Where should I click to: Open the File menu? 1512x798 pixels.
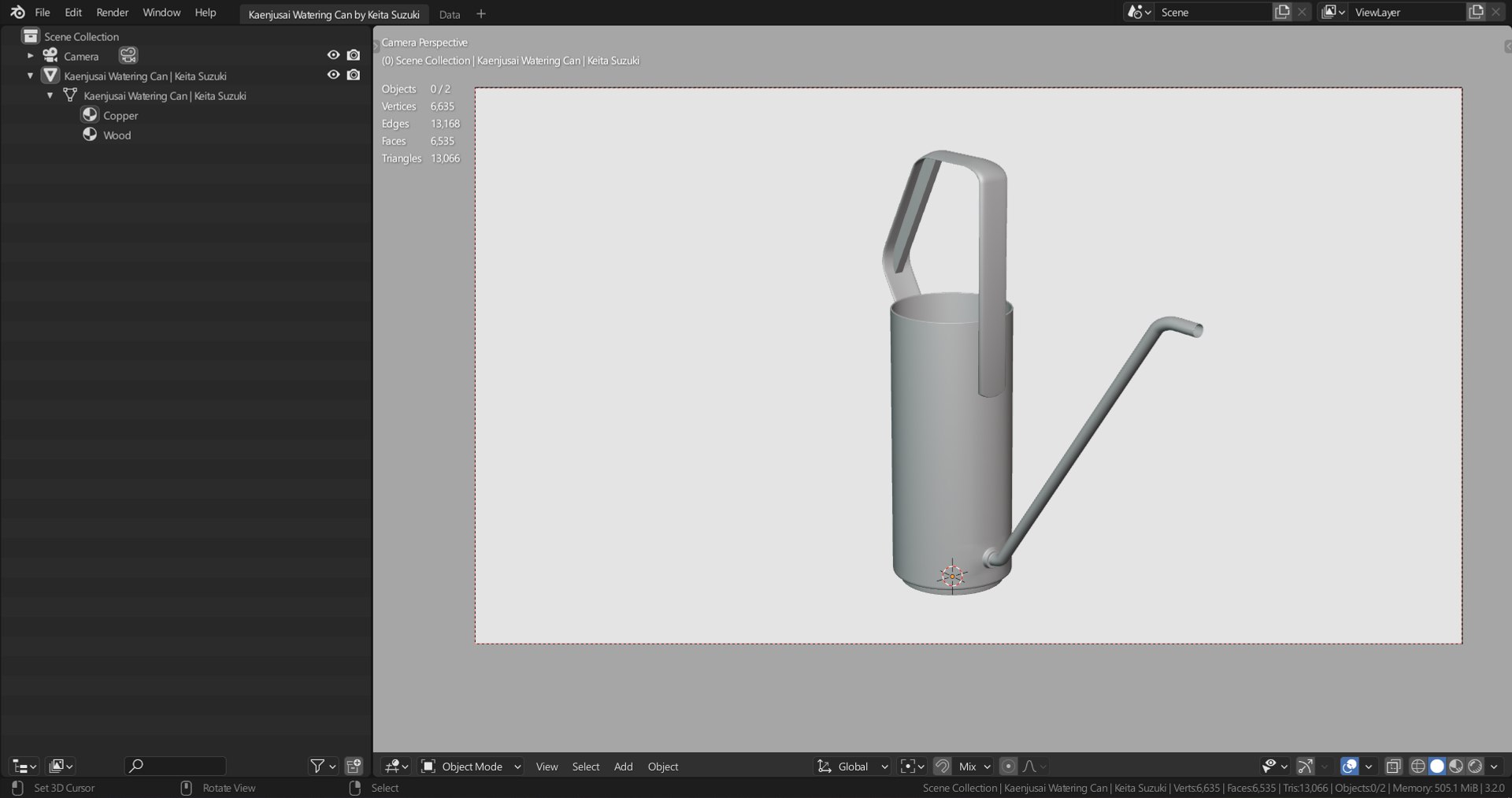point(43,13)
